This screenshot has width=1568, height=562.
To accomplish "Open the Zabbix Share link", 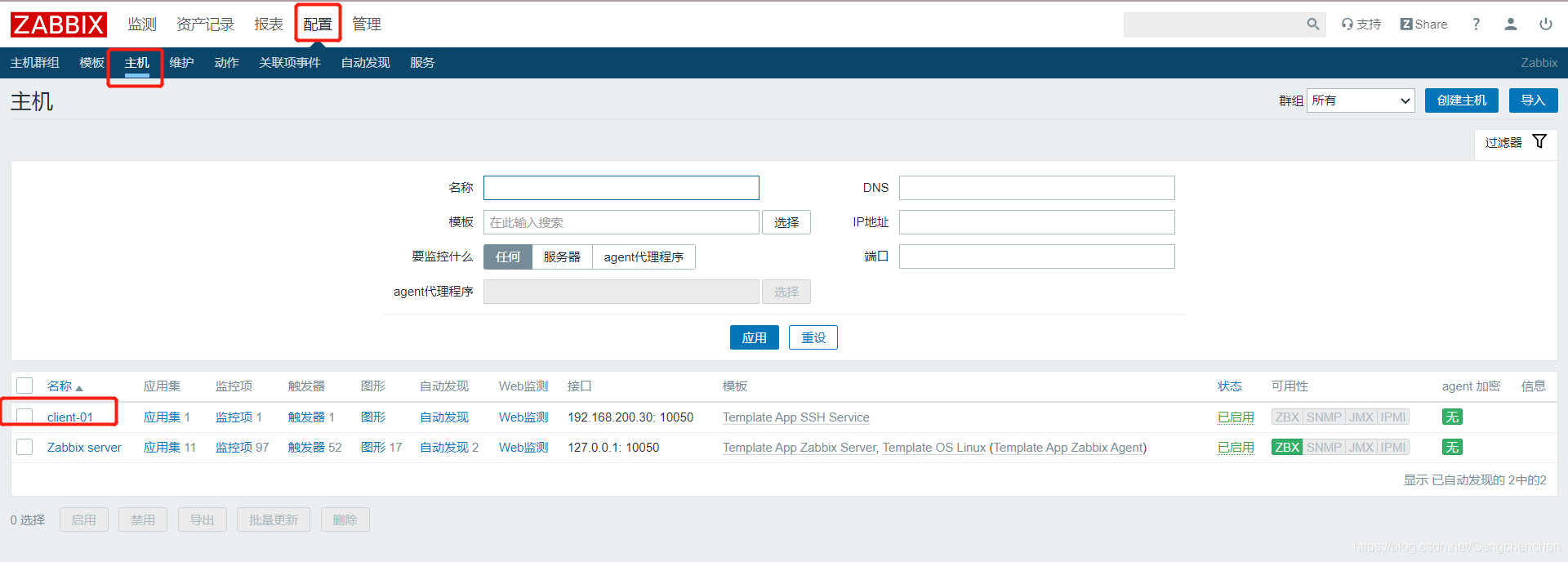I will [1423, 25].
